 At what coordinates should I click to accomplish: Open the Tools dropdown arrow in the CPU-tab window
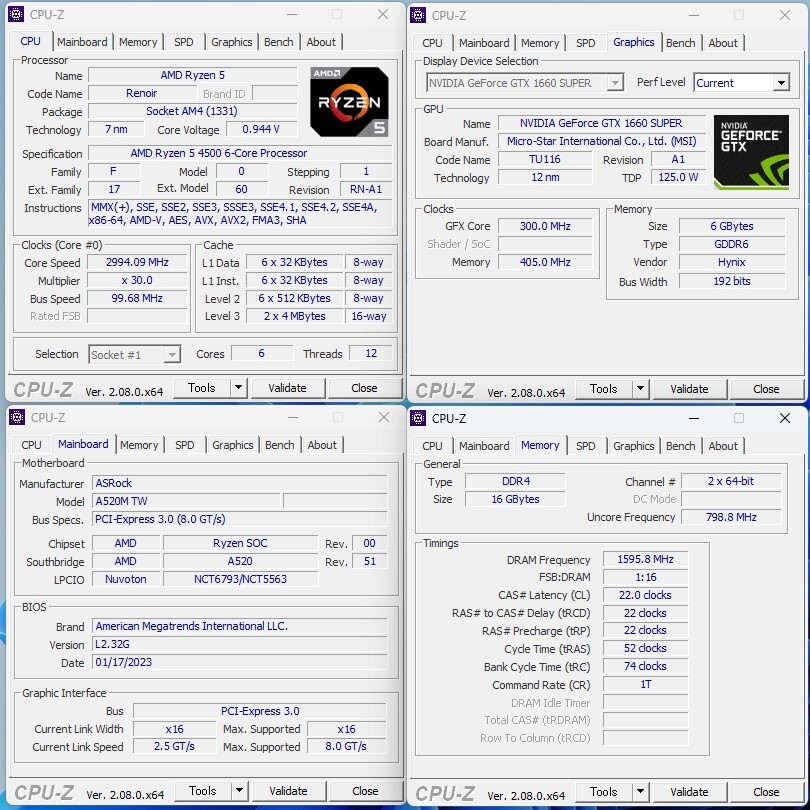(238, 387)
